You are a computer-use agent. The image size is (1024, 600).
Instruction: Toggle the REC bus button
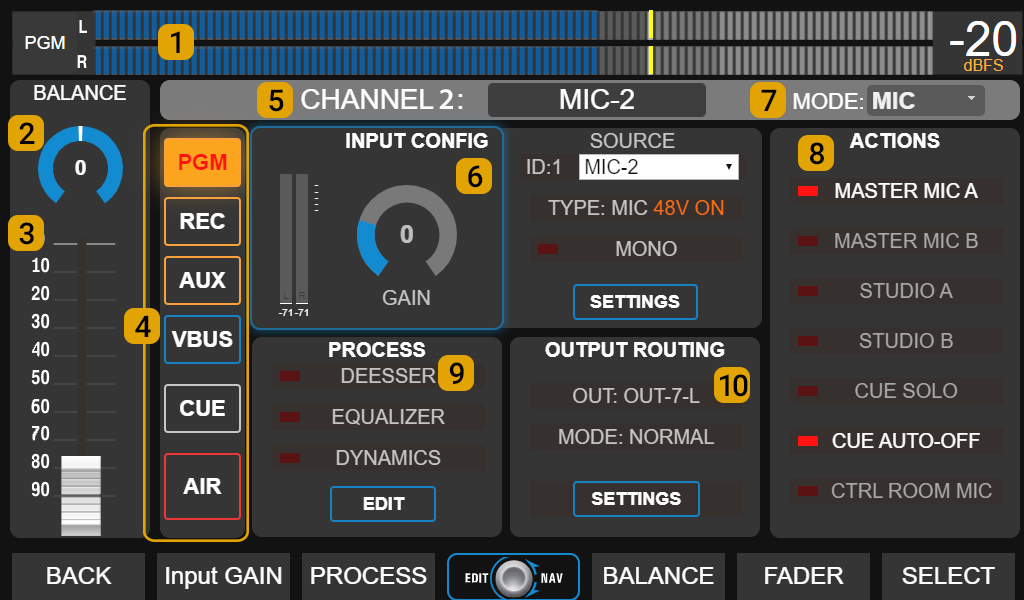tap(202, 221)
